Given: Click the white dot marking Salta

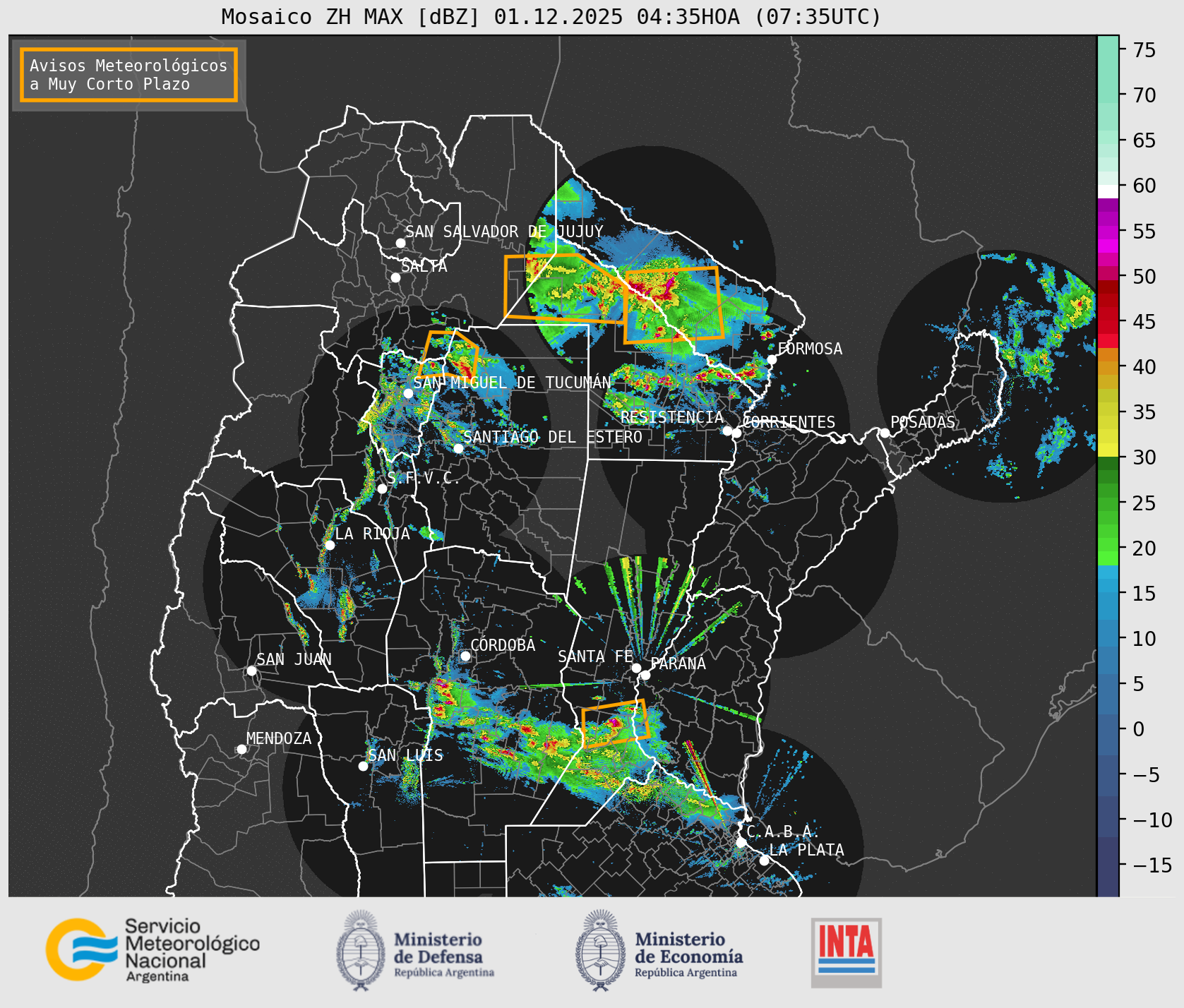Looking at the screenshot, I should [396, 277].
